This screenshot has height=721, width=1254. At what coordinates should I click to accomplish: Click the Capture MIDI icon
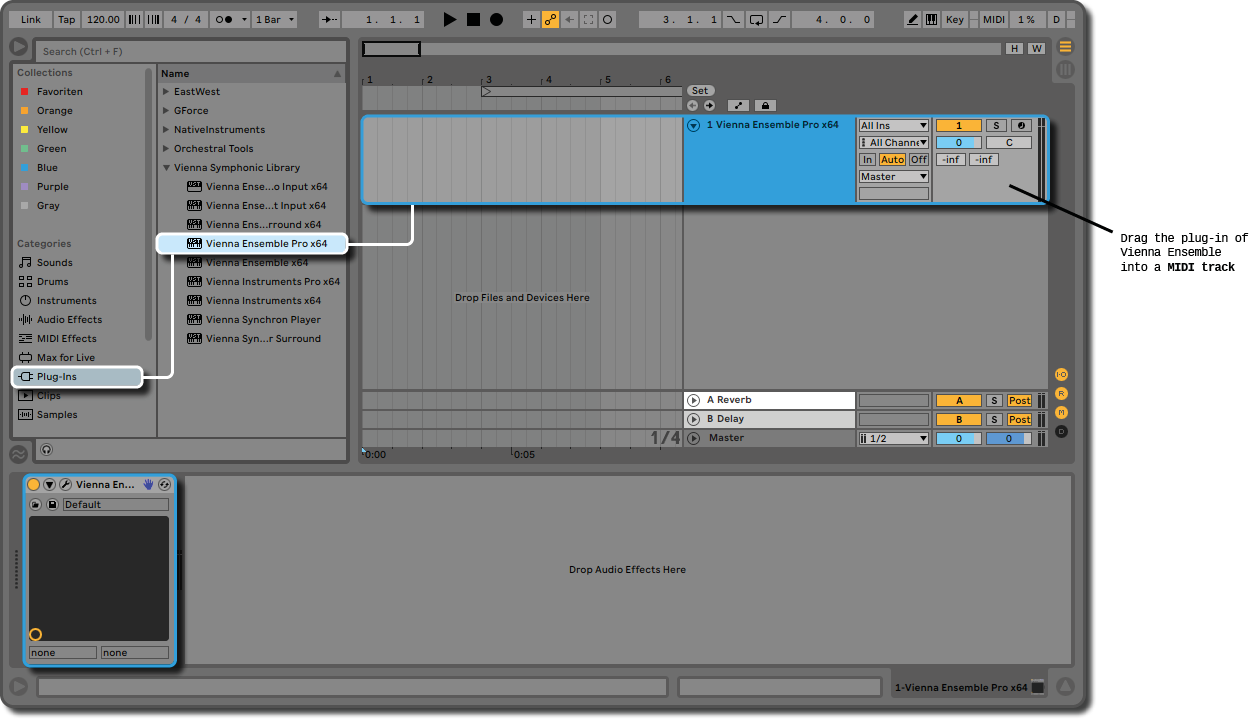pos(588,19)
